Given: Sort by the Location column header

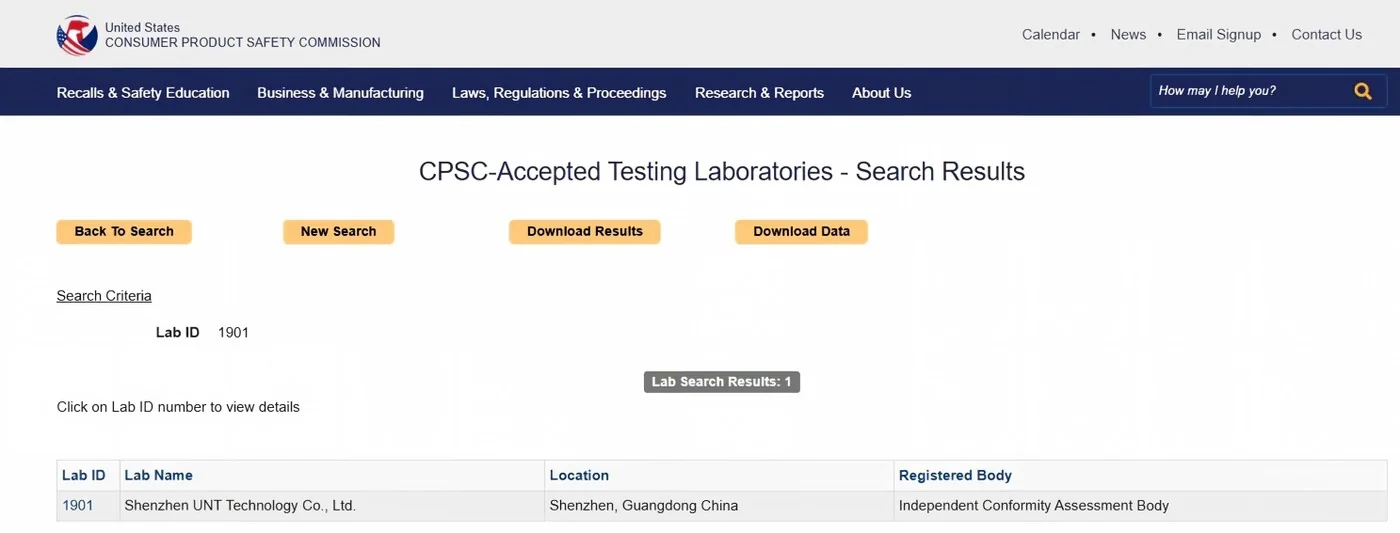Looking at the screenshot, I should 579,475.
